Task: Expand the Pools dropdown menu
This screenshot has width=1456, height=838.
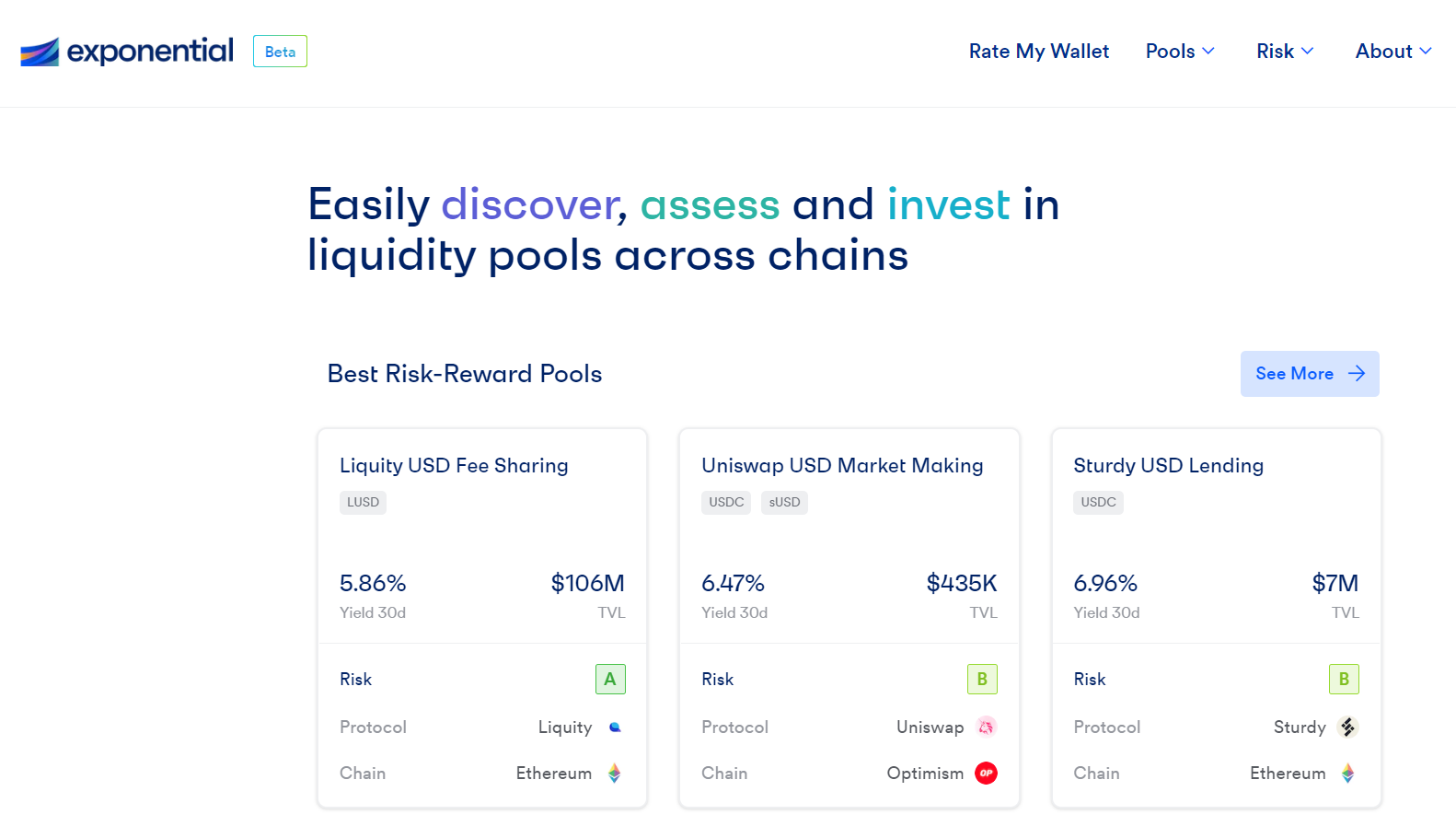Action: point(1180,52)
